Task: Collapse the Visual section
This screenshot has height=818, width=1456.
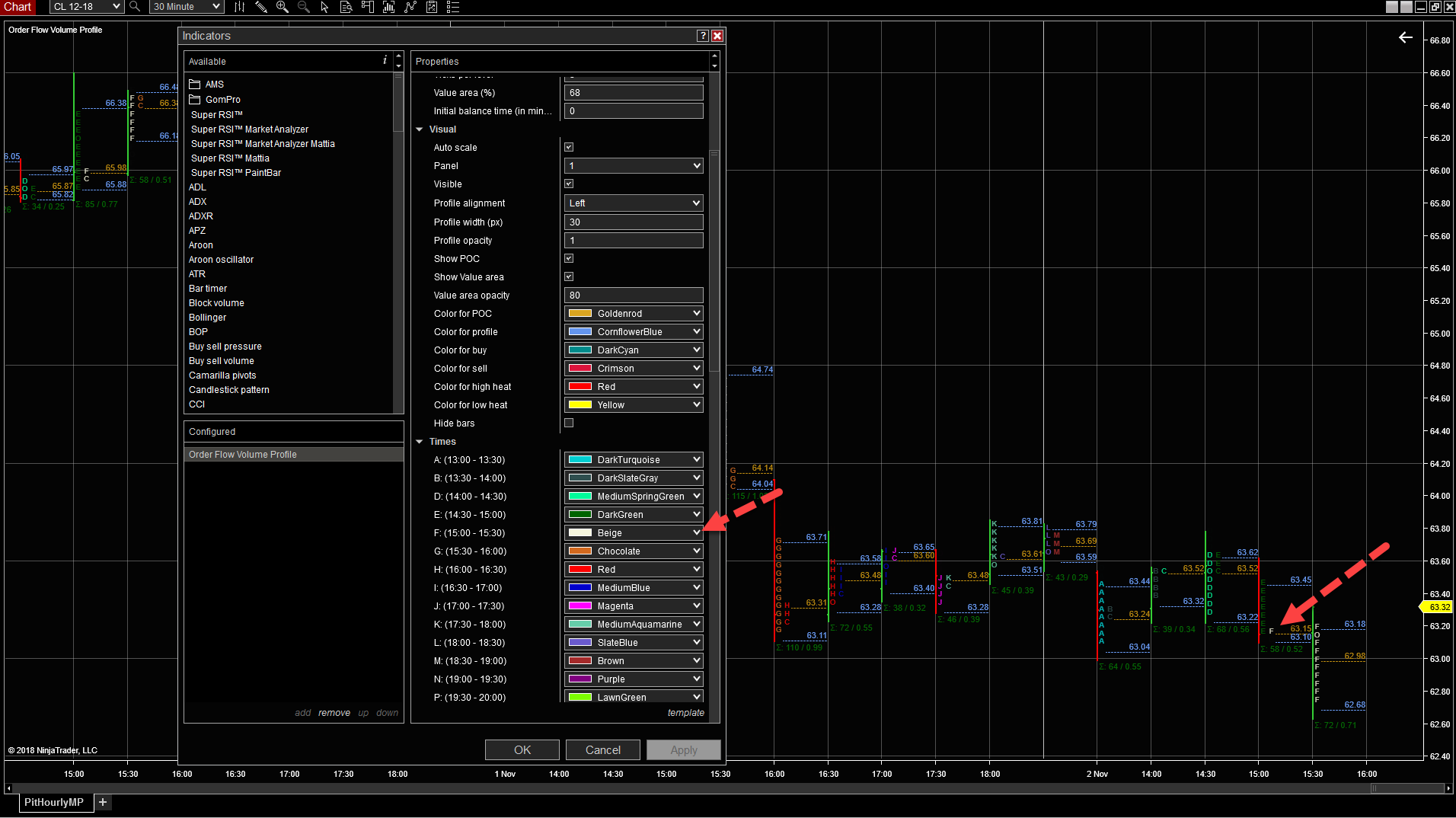Action: [x=420, y=129]
